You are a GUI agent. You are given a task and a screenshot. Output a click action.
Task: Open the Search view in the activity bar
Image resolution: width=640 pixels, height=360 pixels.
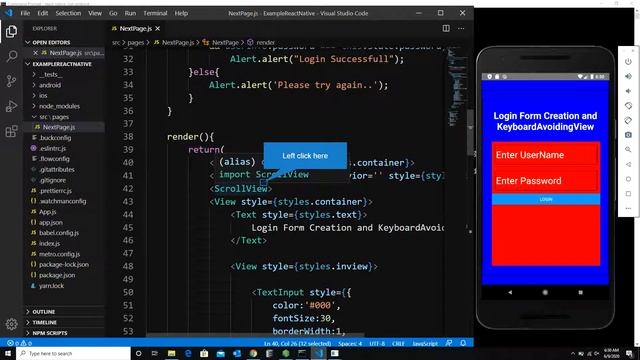tap(11, 56)
